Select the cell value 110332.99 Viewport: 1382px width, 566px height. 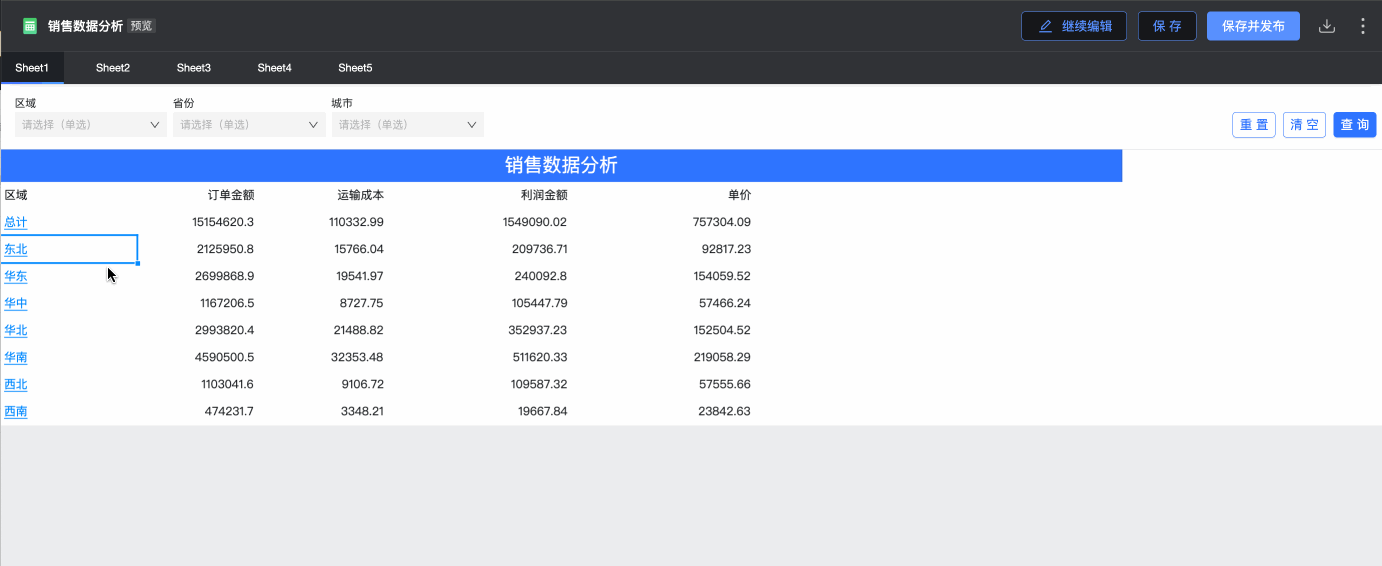pyautogui.click(x=356, y=222)
